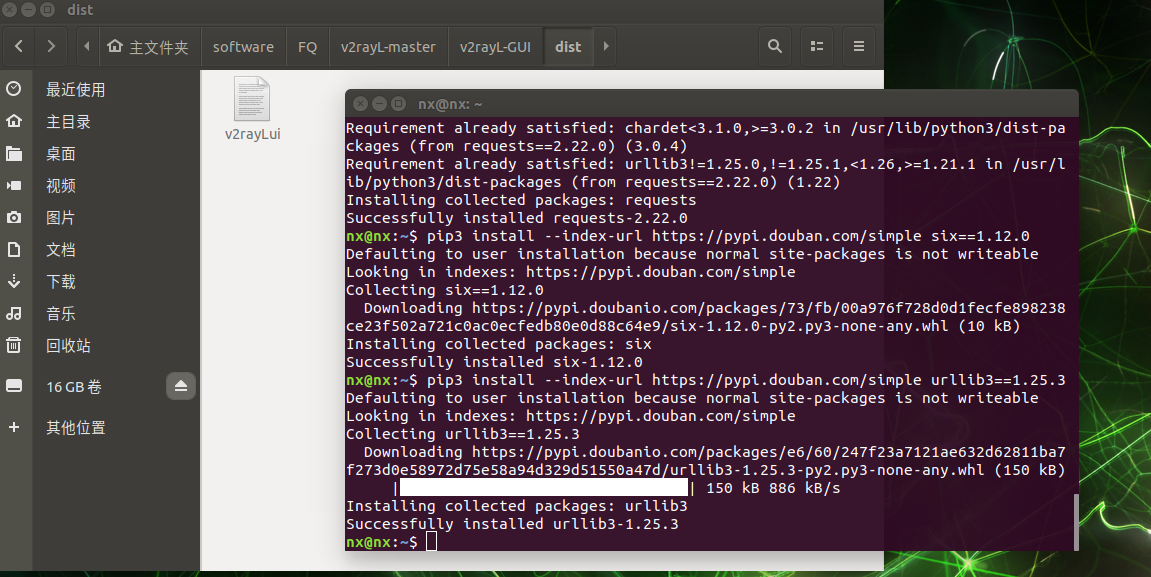Show earlier path segments with left arrow
The height and width of the screenshot is (577, 1151).
(87, 46)
